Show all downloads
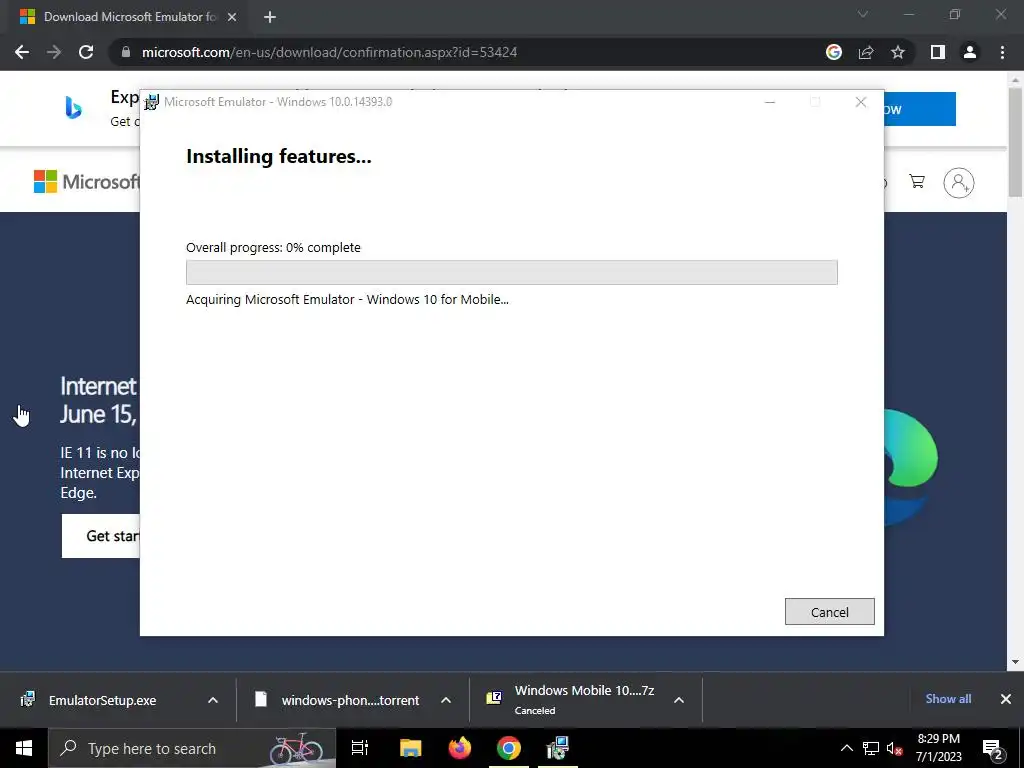This screenshot has width=1024, height=768. pos(948,699)
